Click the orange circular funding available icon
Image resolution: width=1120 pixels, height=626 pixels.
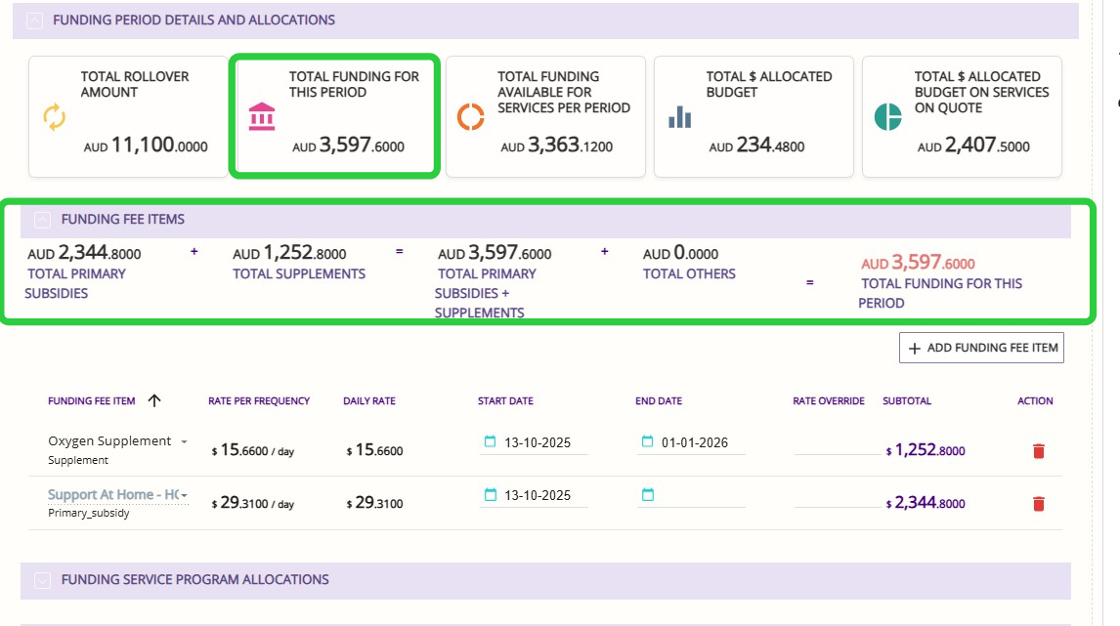(x=471, y=116)
